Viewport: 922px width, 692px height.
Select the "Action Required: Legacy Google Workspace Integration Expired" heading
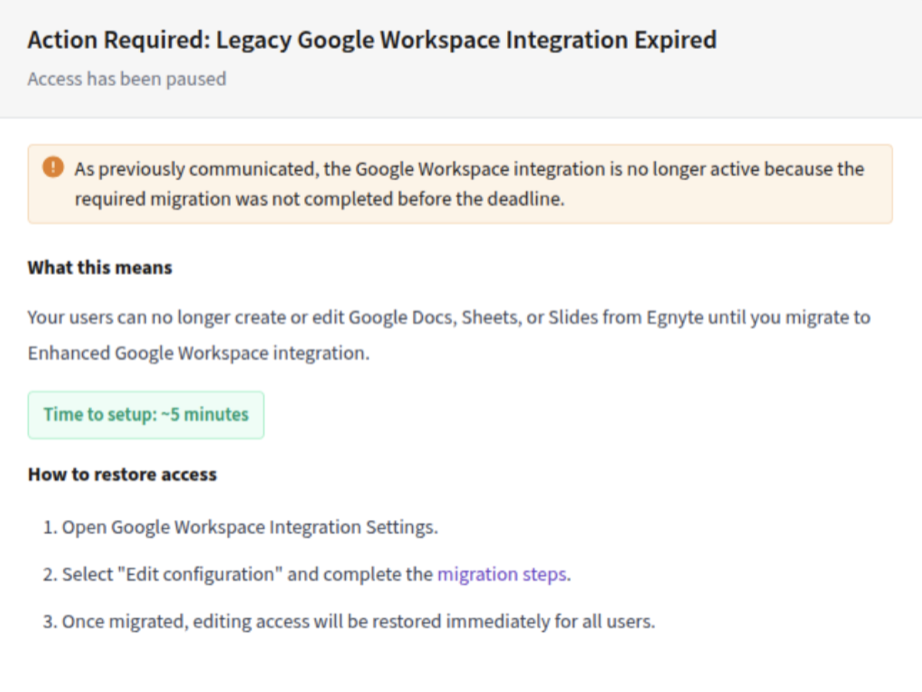tap(372, 40)
